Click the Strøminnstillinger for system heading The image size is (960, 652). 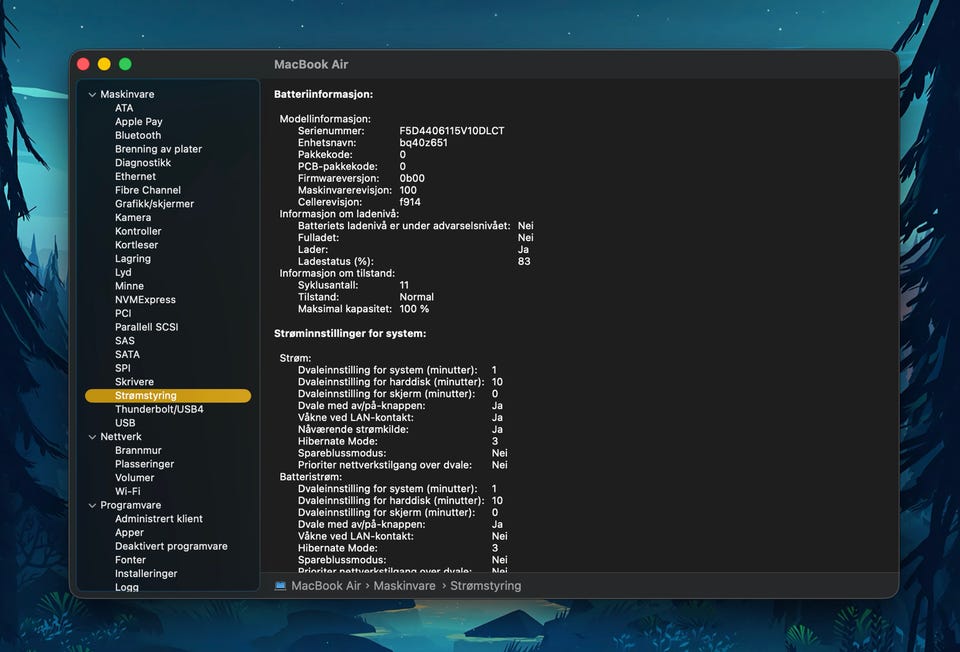pos(350,334)
